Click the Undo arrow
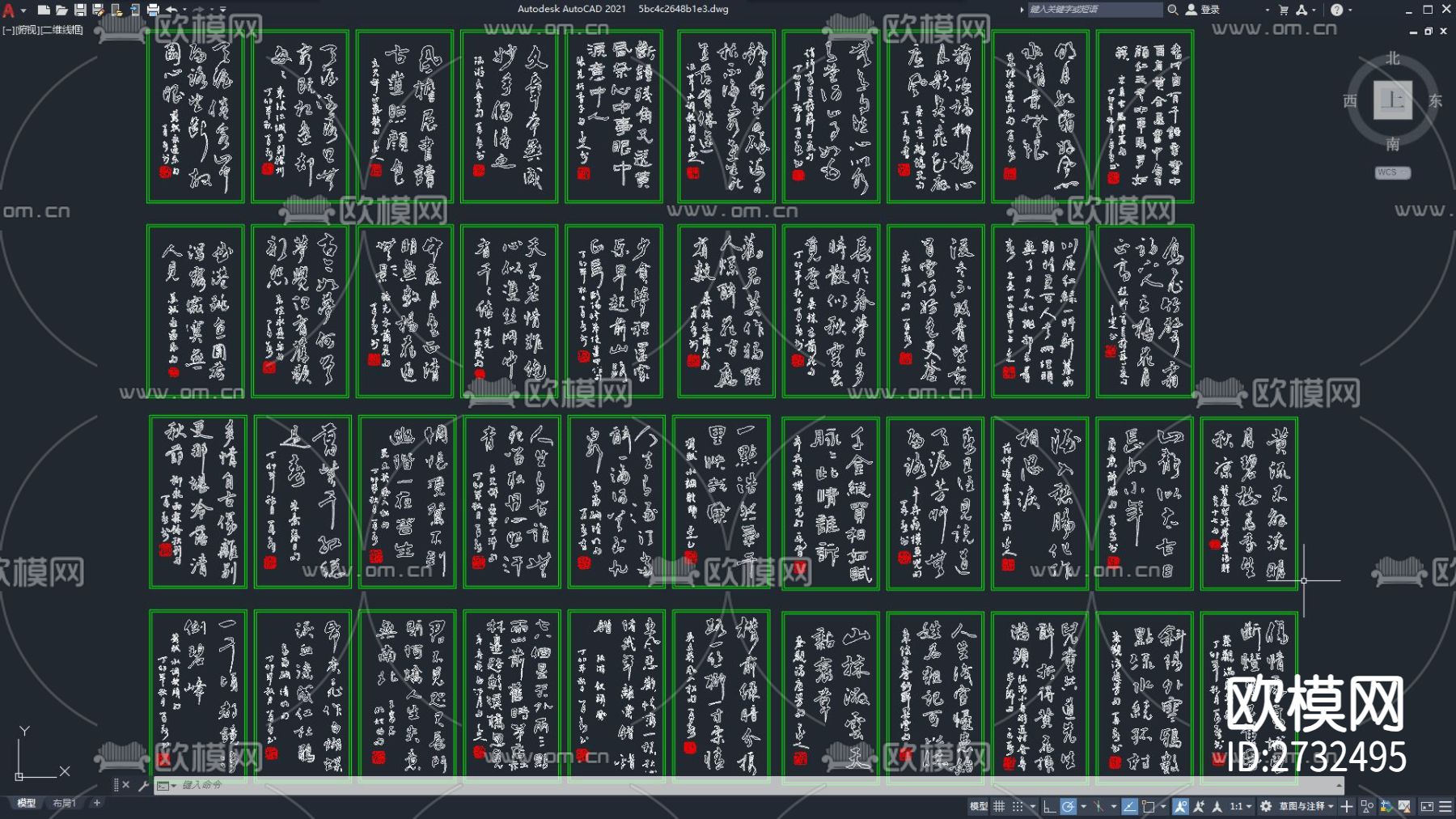1456x819 pixels. (x=171, y=10)
